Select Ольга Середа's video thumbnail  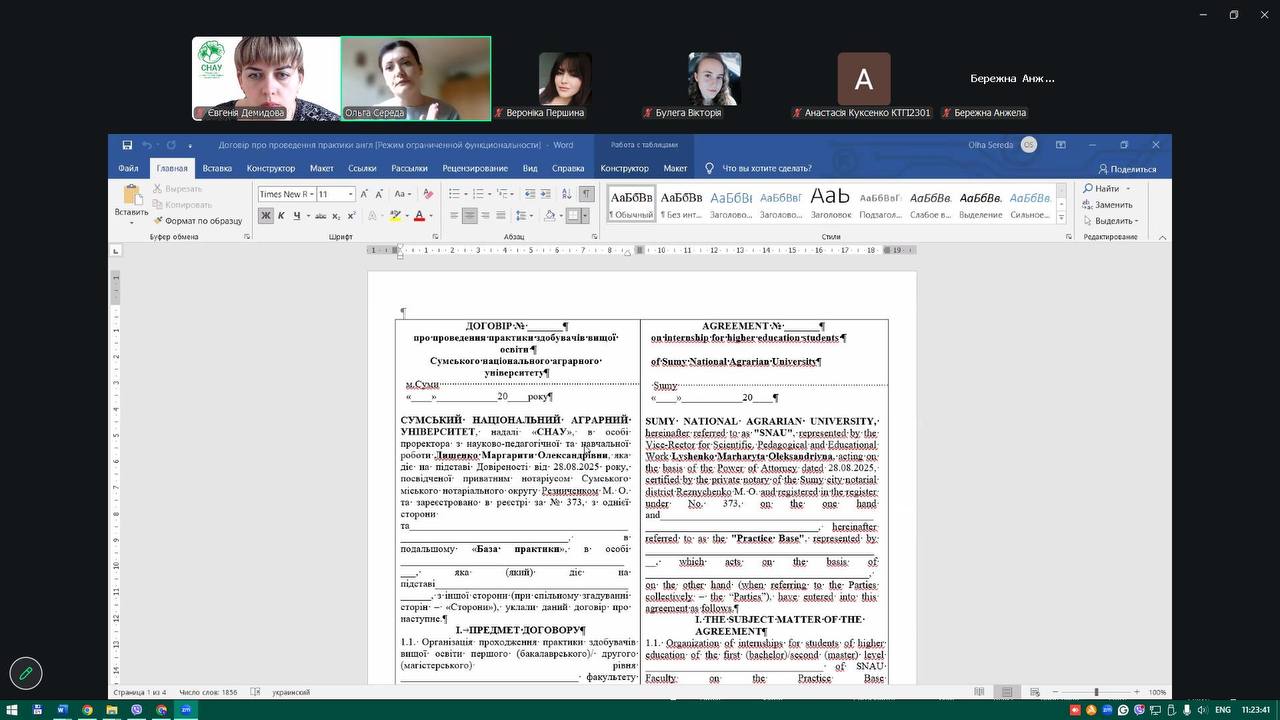pos(416,78)
